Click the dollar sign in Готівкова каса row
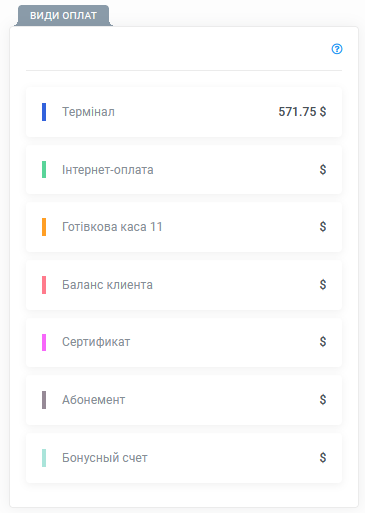 (323, 227)
